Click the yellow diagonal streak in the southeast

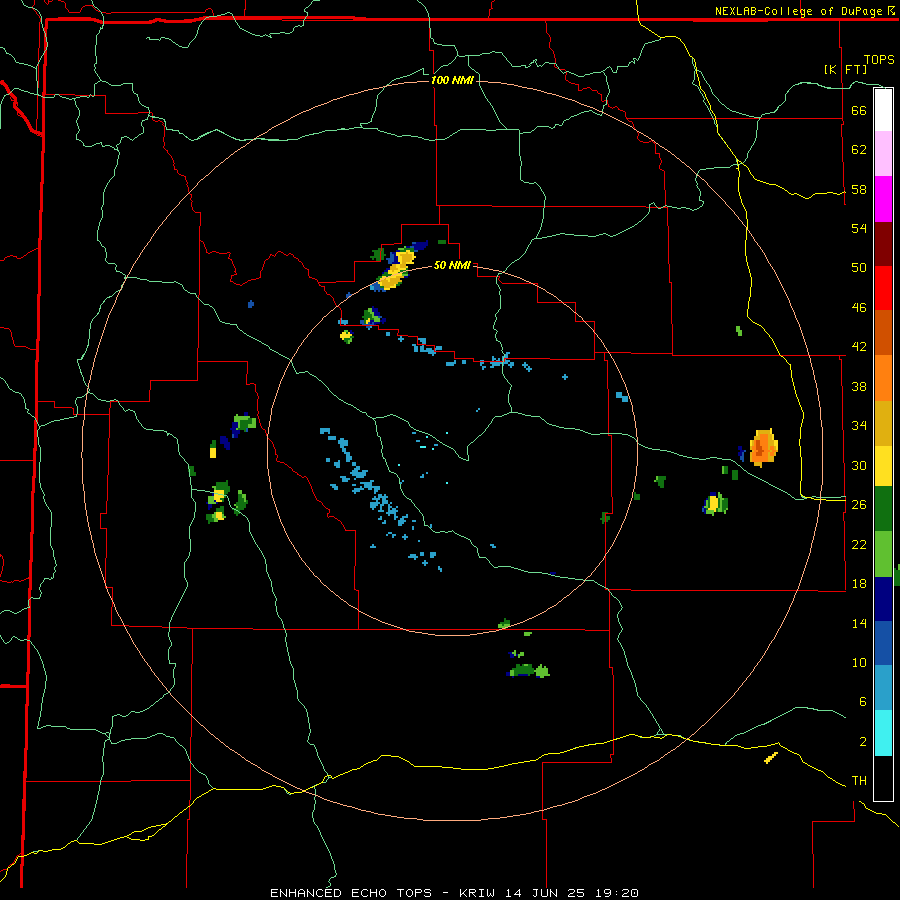click(x=771, y=758)
